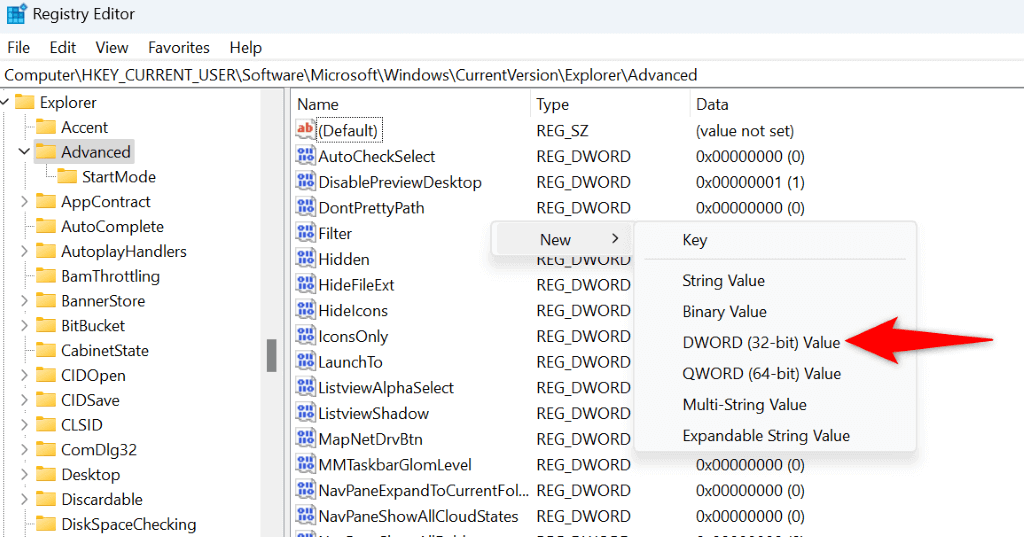Expand the BitBucket key

[x=24, y=325]
